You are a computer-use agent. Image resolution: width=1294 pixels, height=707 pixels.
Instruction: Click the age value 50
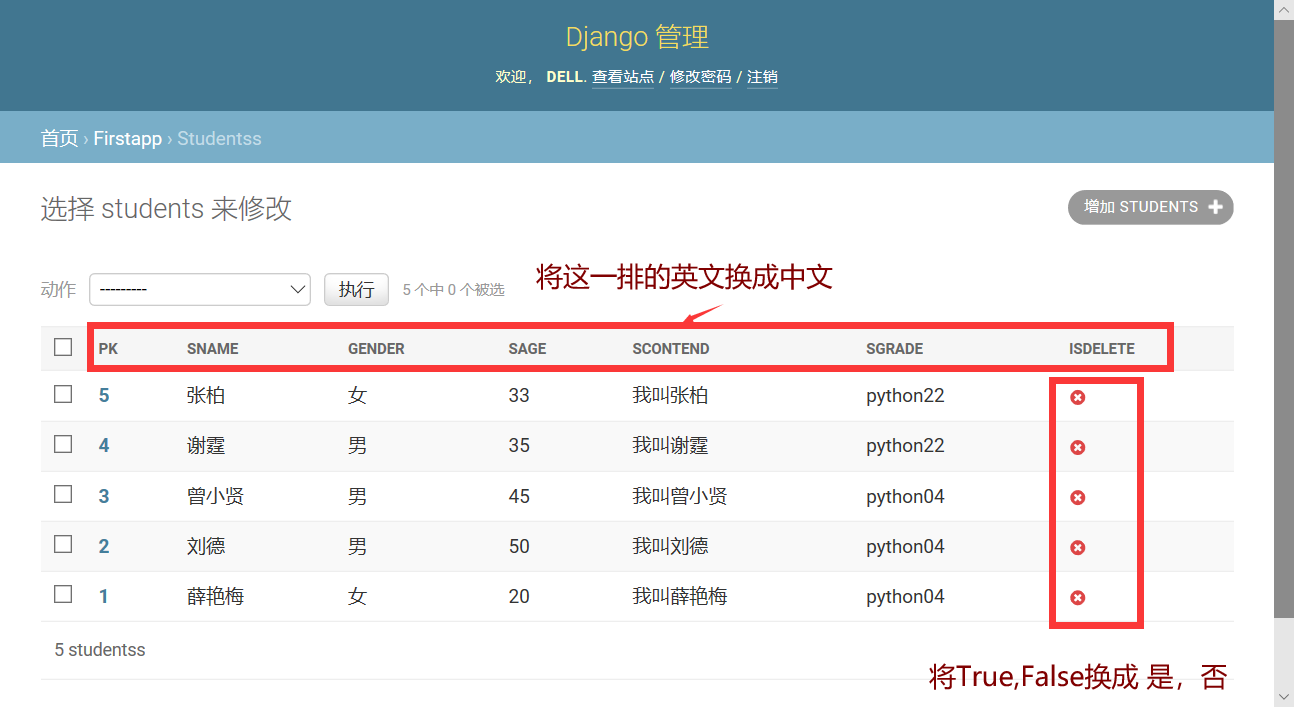point(519,546)
